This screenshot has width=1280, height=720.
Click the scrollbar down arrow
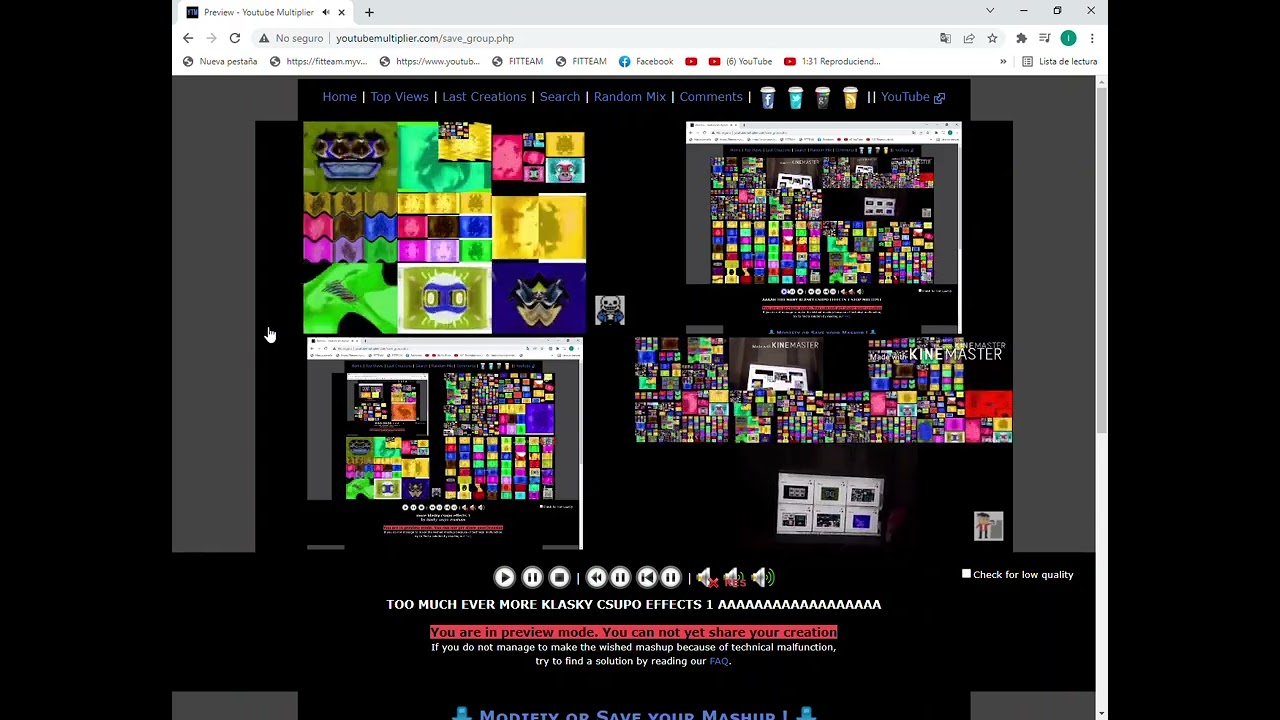tap(1101, 713)
